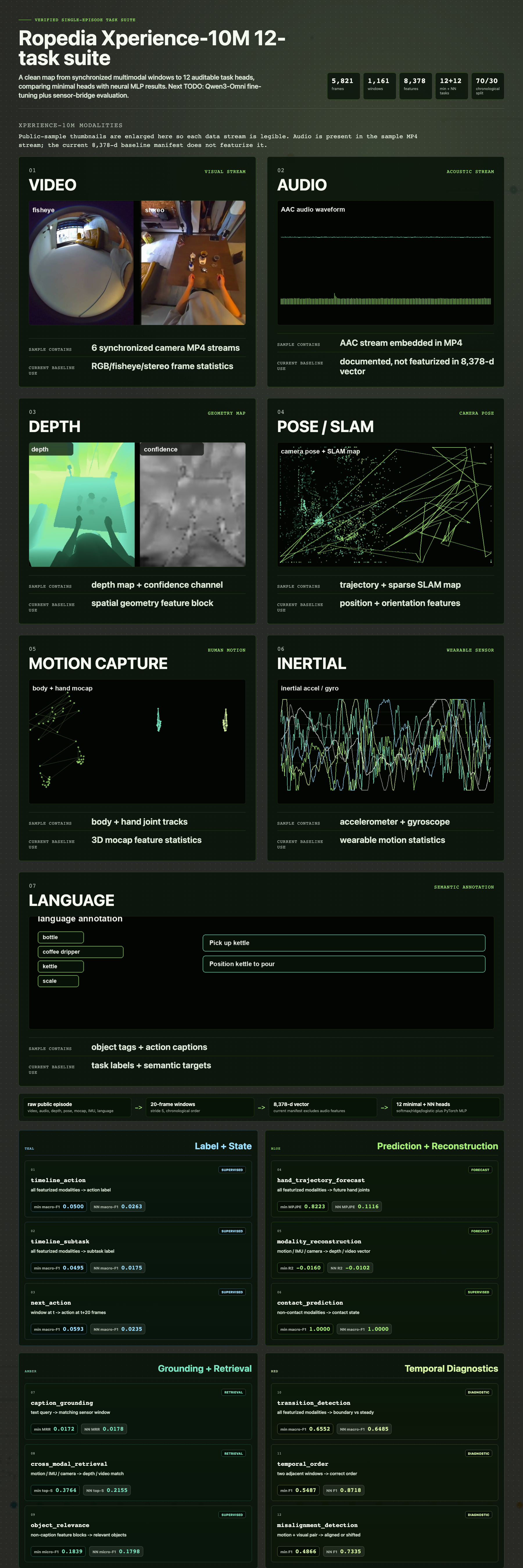Click the 'NN MPJPE 0.1116' metric chip

(x=357, y=1206)
